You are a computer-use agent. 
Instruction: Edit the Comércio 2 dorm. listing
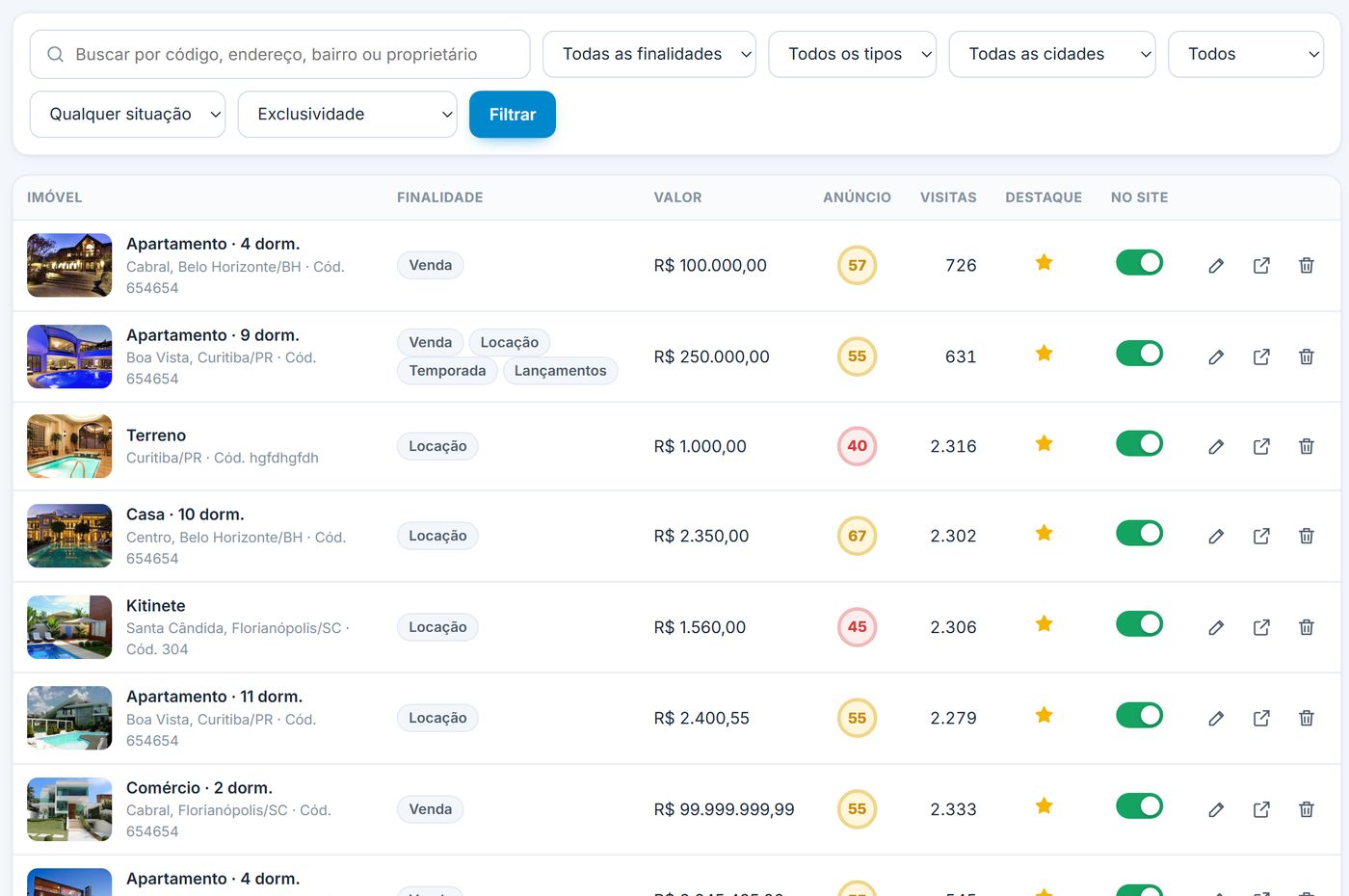click(x=1216, y=809)
